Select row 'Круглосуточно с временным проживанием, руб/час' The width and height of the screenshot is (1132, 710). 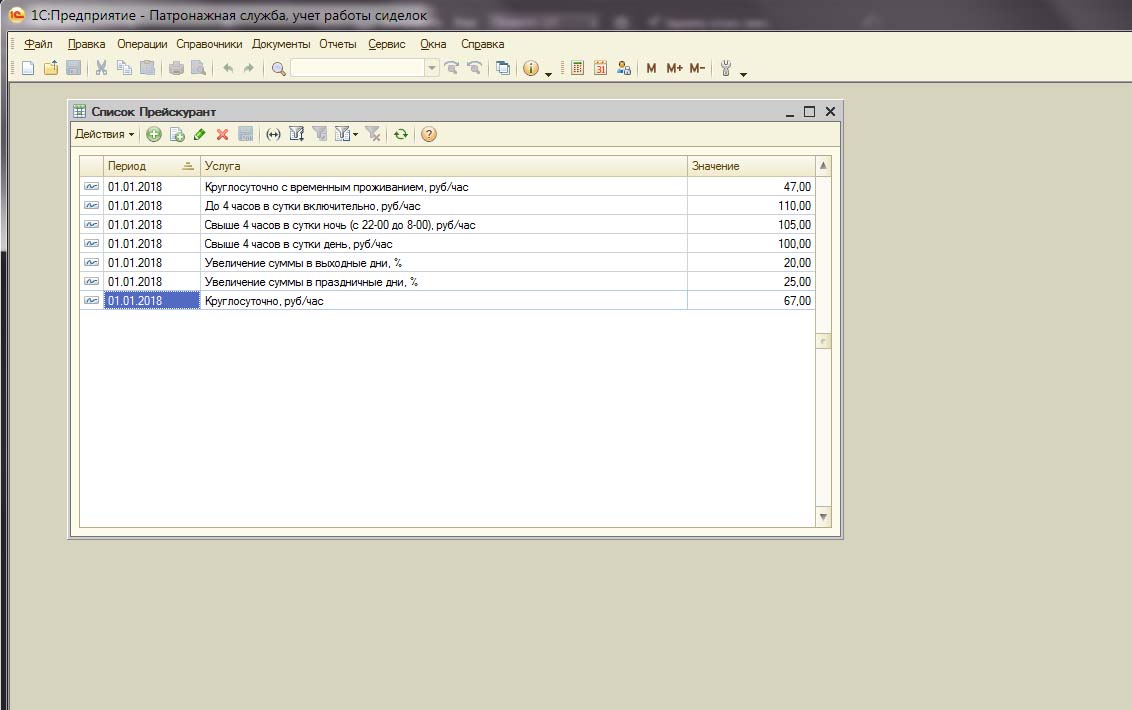tap(448, 187)
